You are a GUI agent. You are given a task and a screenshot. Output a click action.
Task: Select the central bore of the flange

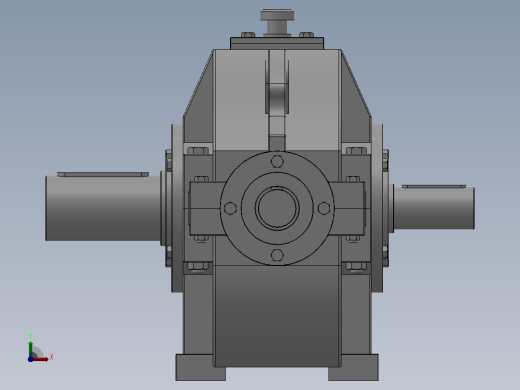[277, 208]
